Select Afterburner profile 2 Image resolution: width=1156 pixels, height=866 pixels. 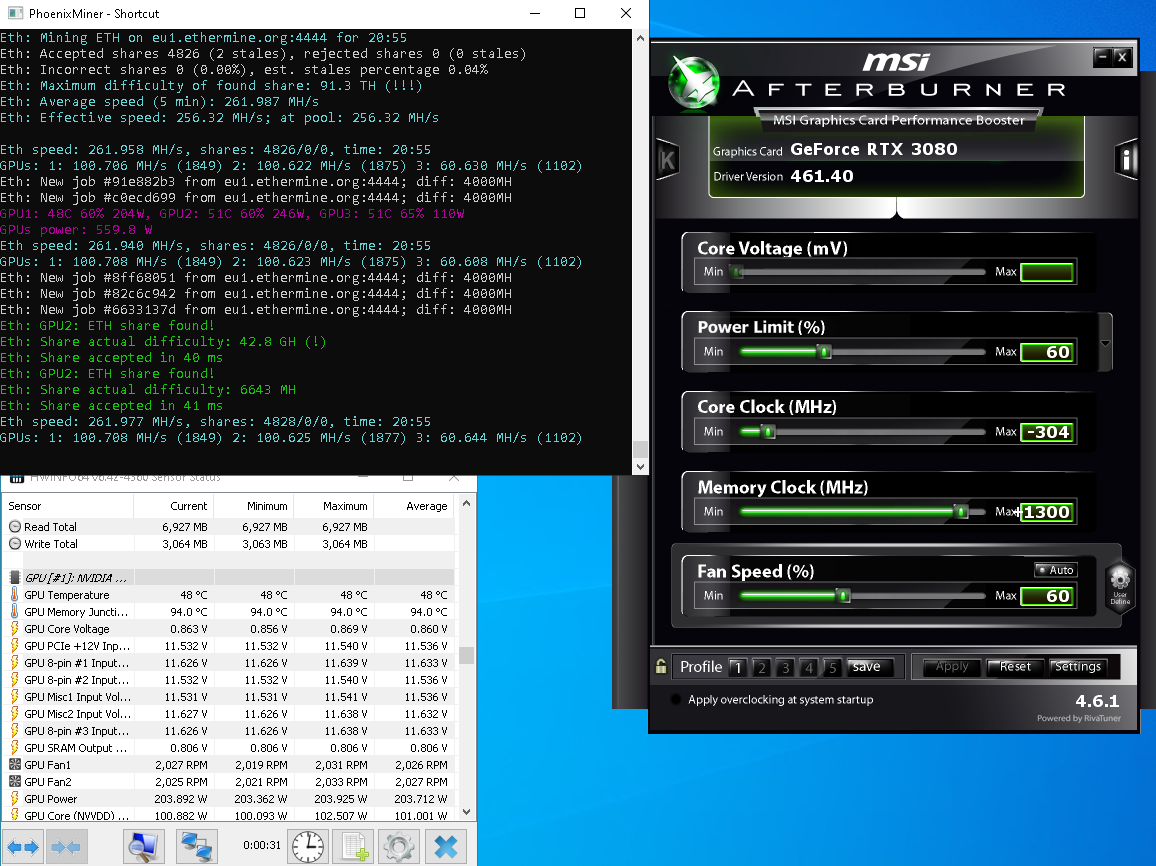[x=762, y=667]
